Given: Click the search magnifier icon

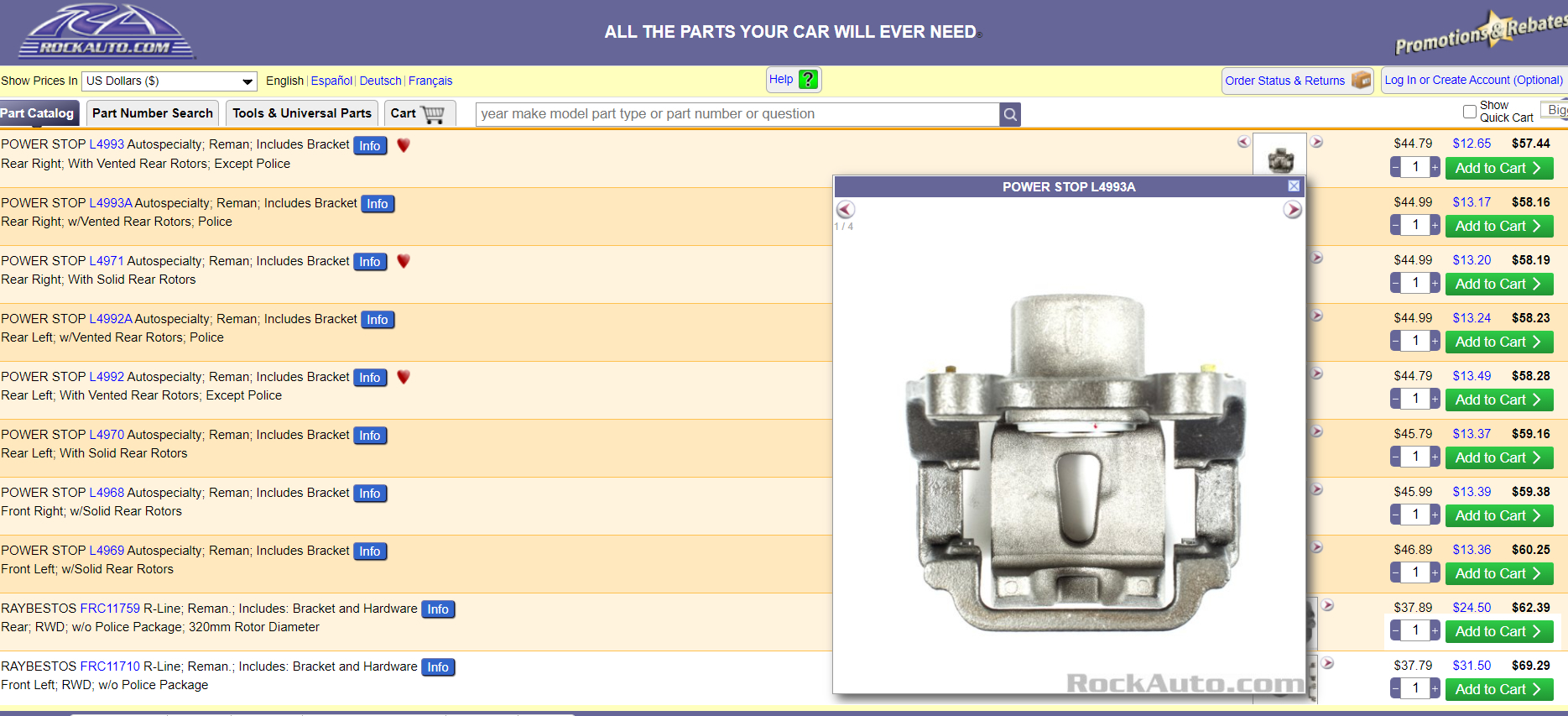Looking at the screenshot, I should coord(1010,114).
